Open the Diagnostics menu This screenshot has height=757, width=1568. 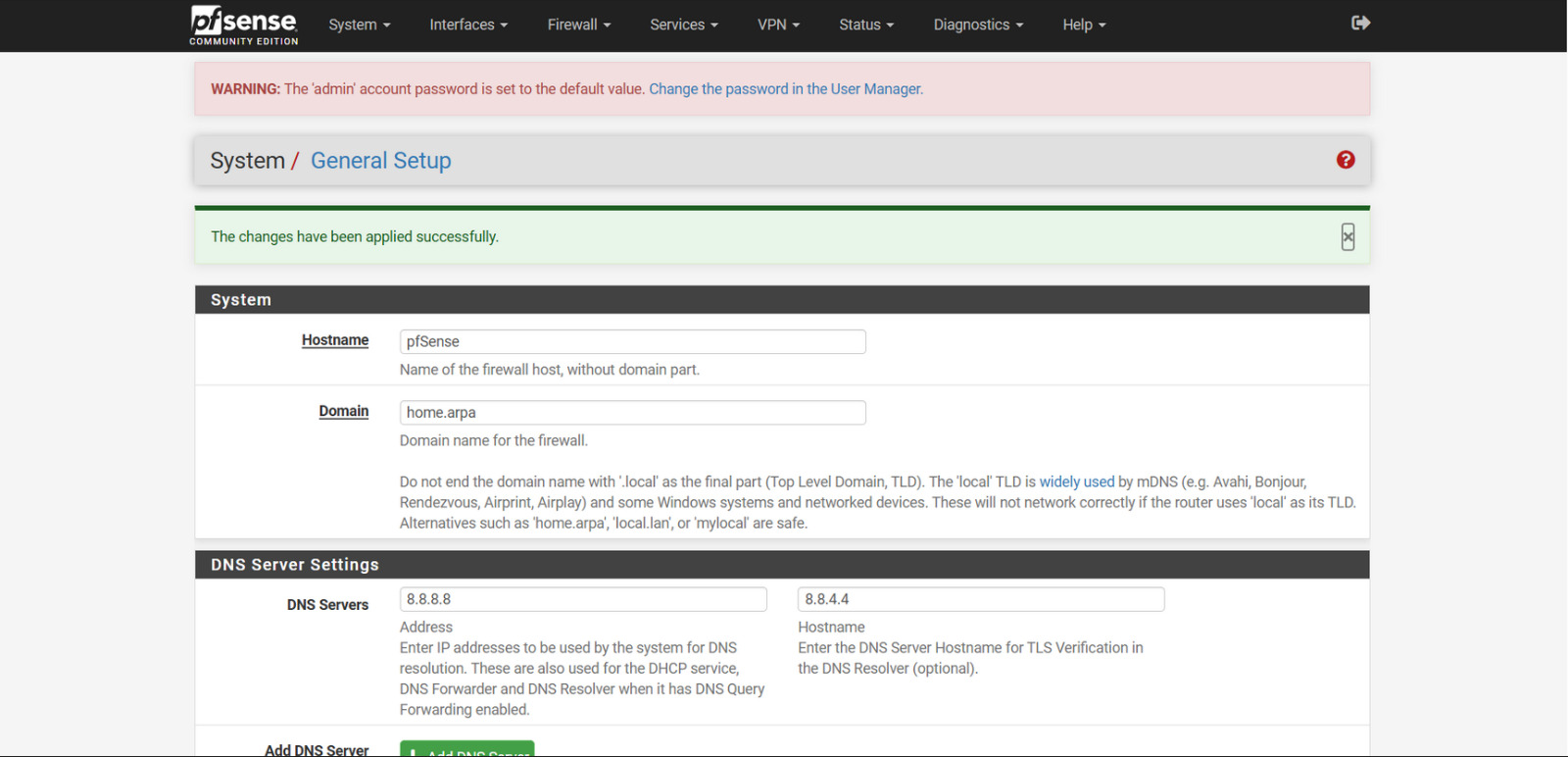977,25
